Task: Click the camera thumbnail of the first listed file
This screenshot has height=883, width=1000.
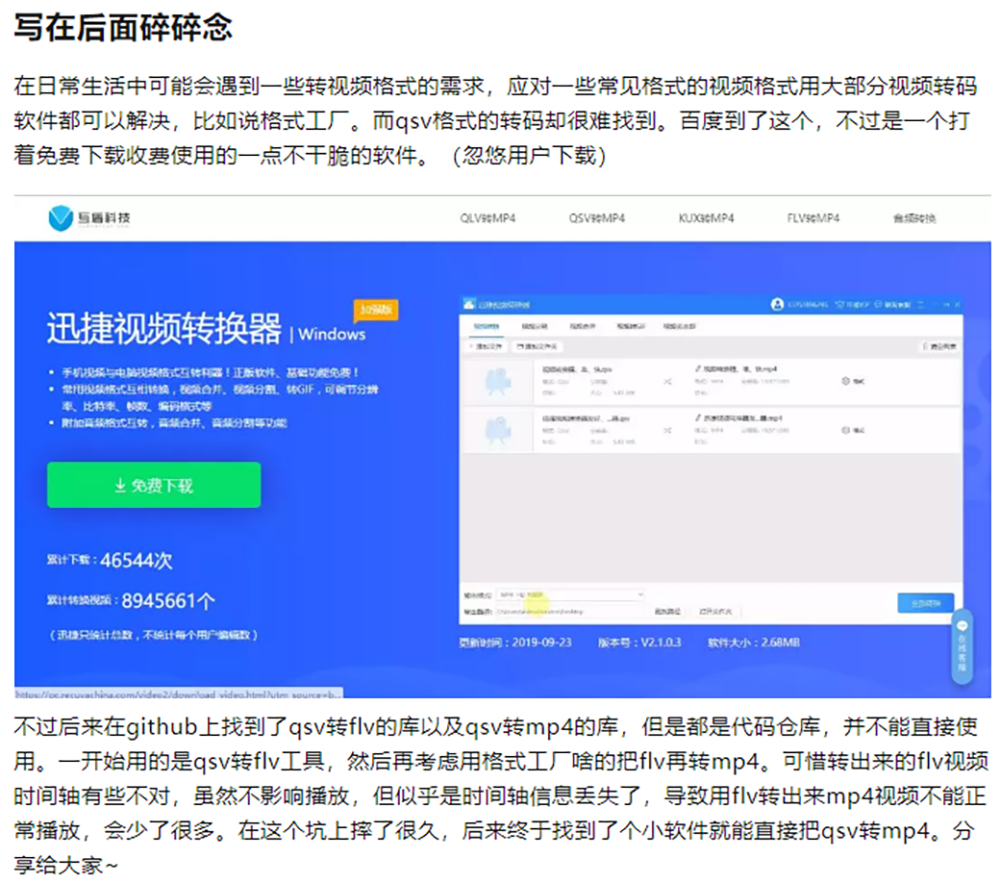Action: 498,381
